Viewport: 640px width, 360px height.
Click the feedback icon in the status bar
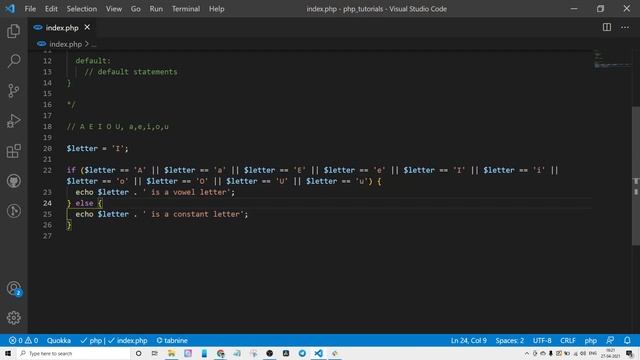pyautogui.click(x=610, y=340)
